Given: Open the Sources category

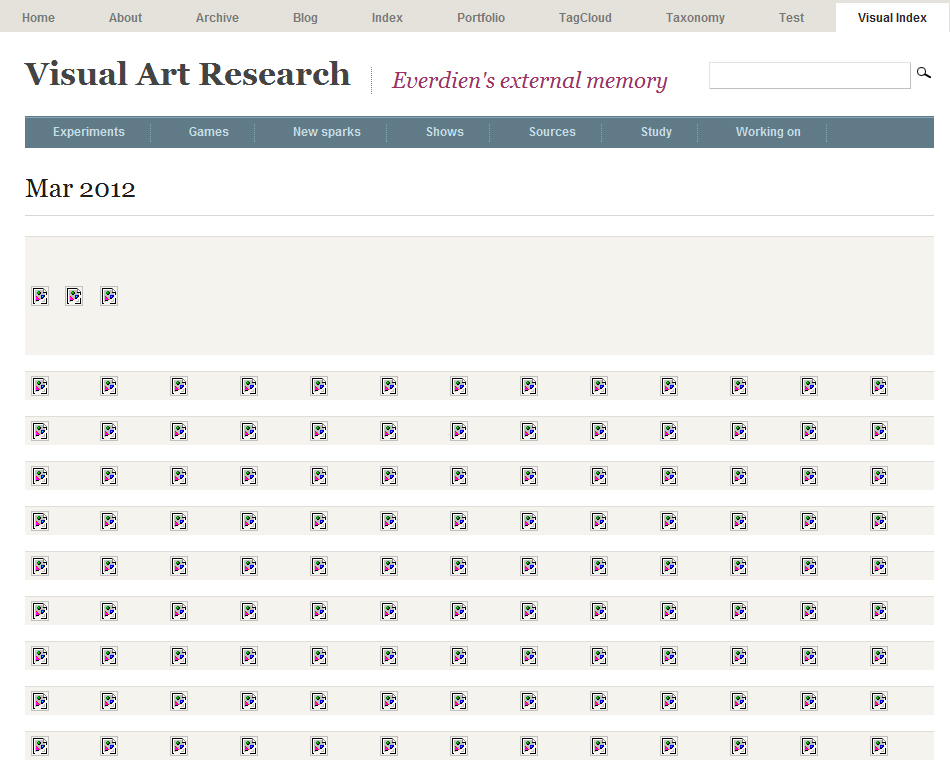Looking at the screenshot, I should point(552,131).
